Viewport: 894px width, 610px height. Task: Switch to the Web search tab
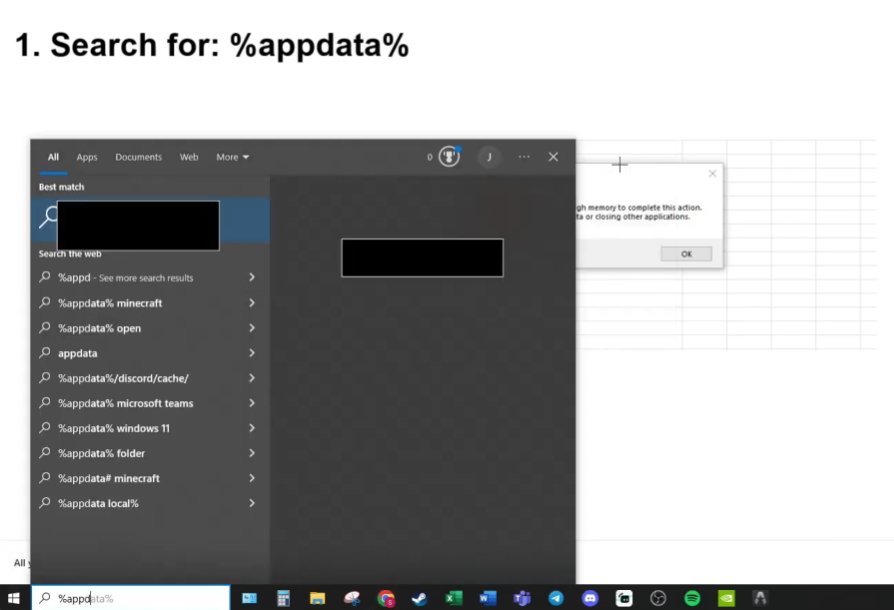click(x=188, y=157)
